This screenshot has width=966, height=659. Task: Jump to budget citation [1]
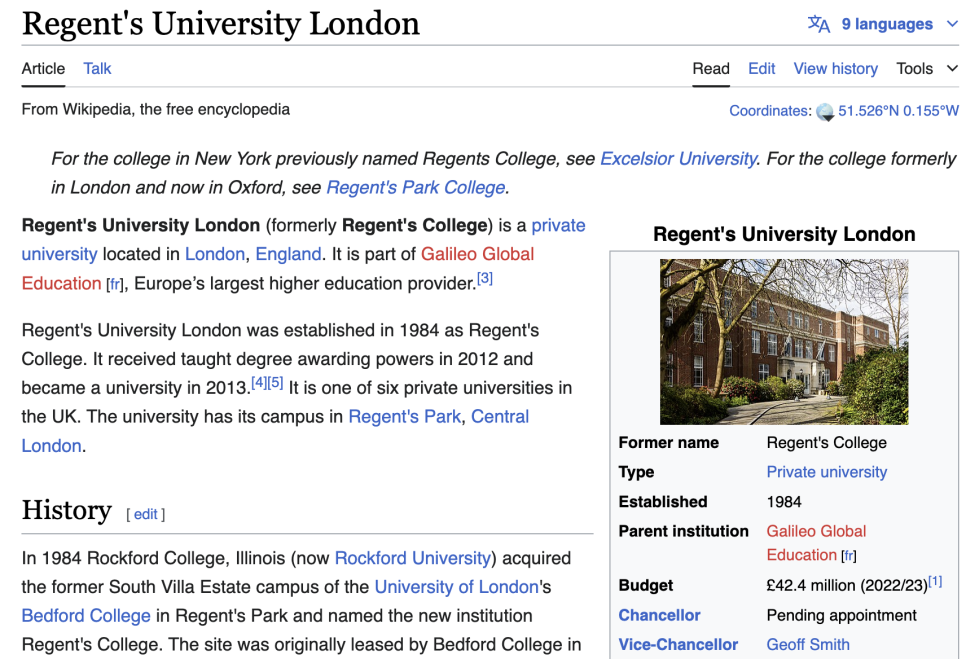(x=935, y=581)
